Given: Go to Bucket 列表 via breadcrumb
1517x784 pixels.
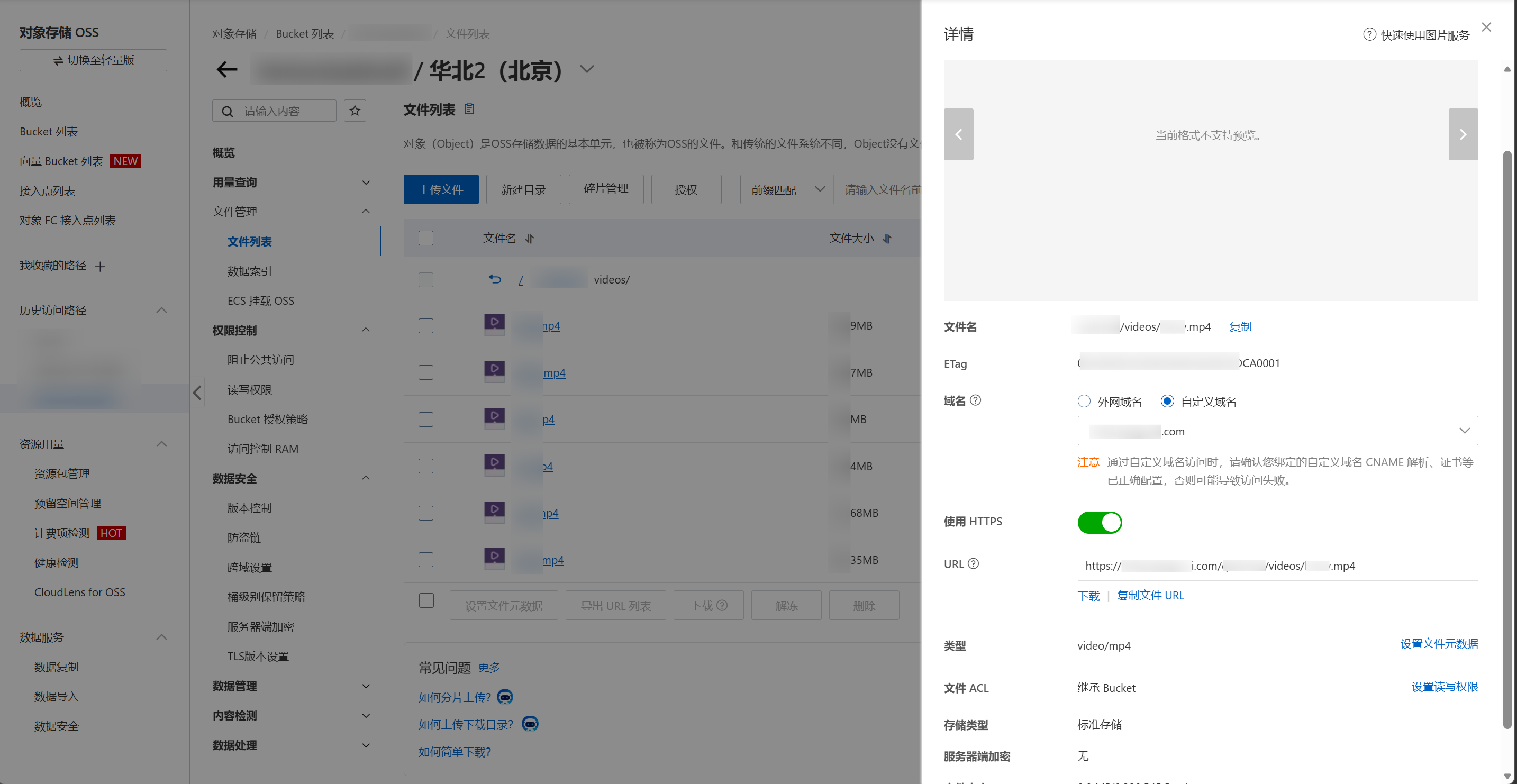Looking at the screenshot, I should tap(304, 33).
